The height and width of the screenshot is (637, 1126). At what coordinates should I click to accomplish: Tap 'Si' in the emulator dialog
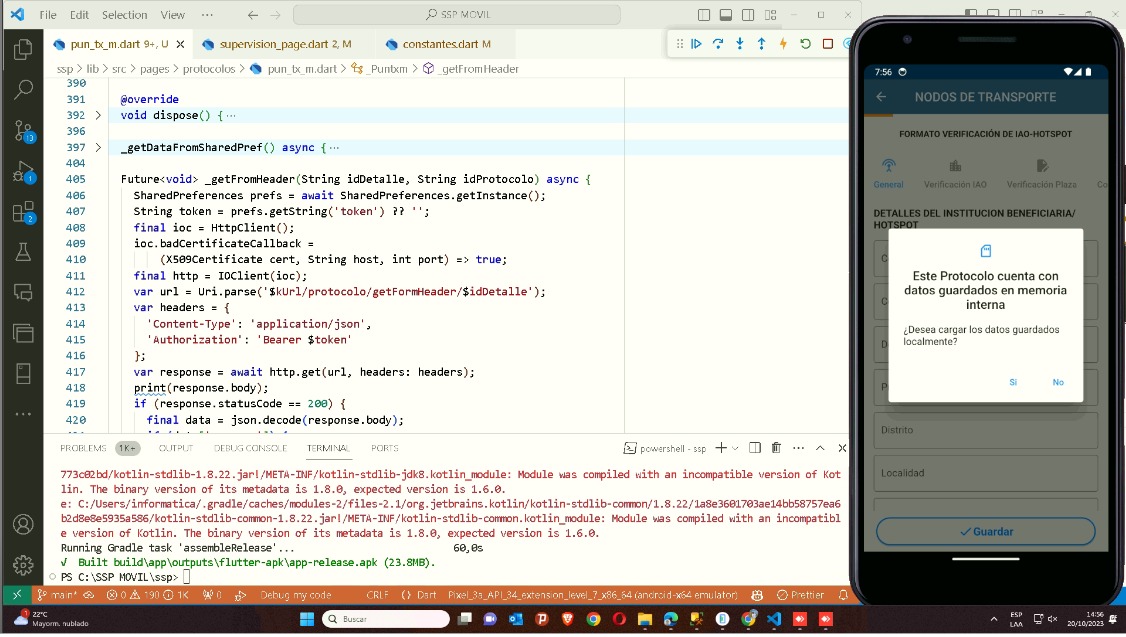(1013, 382)
